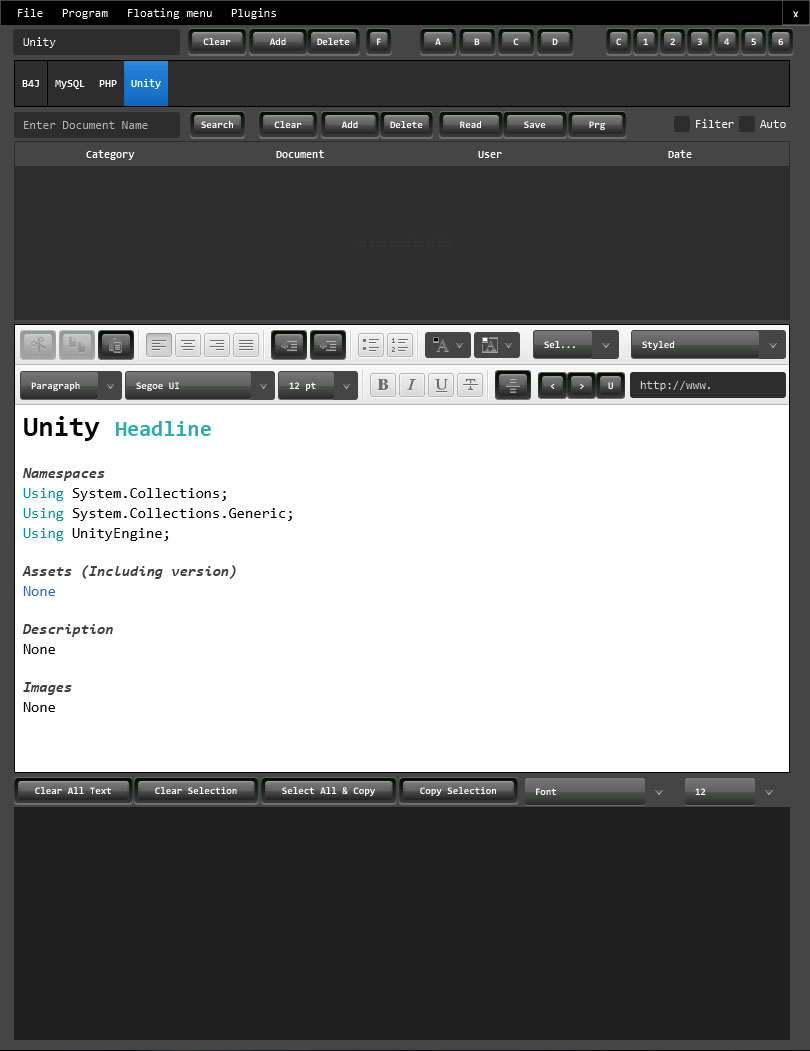Apply justified text alignment
The width and height of the screenshot is (810, 1051).
point(246,344)
